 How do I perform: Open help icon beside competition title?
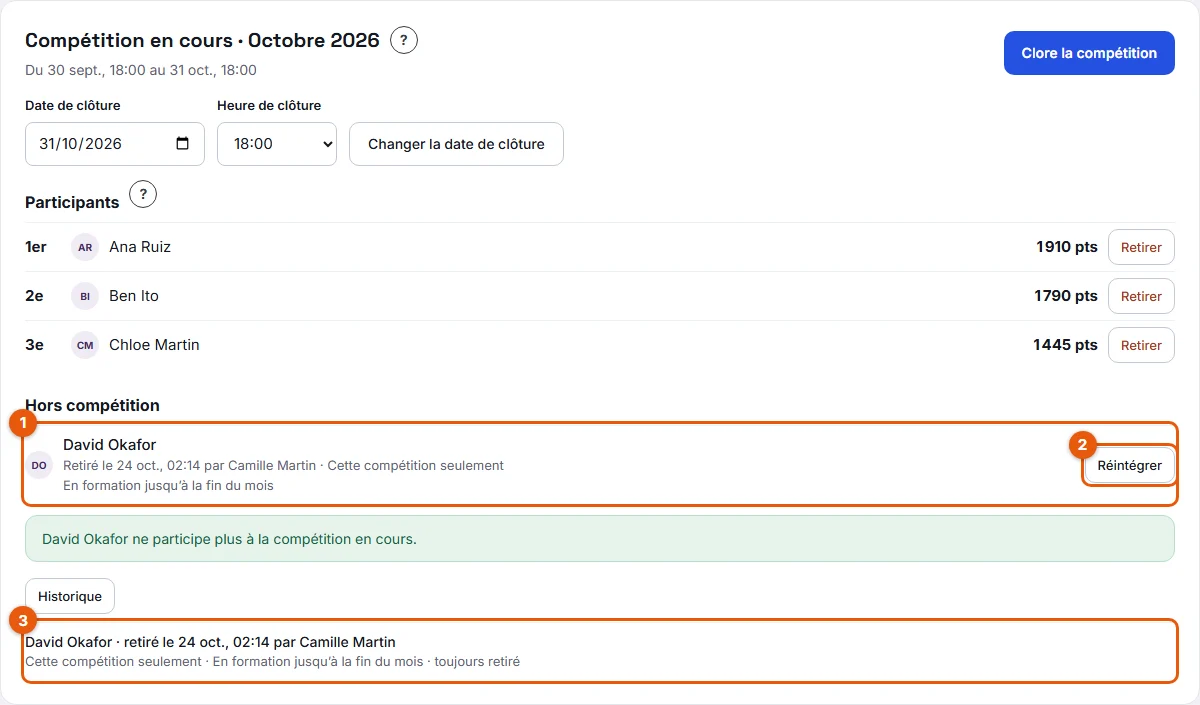pyautogui.click(x=403, y=41)
